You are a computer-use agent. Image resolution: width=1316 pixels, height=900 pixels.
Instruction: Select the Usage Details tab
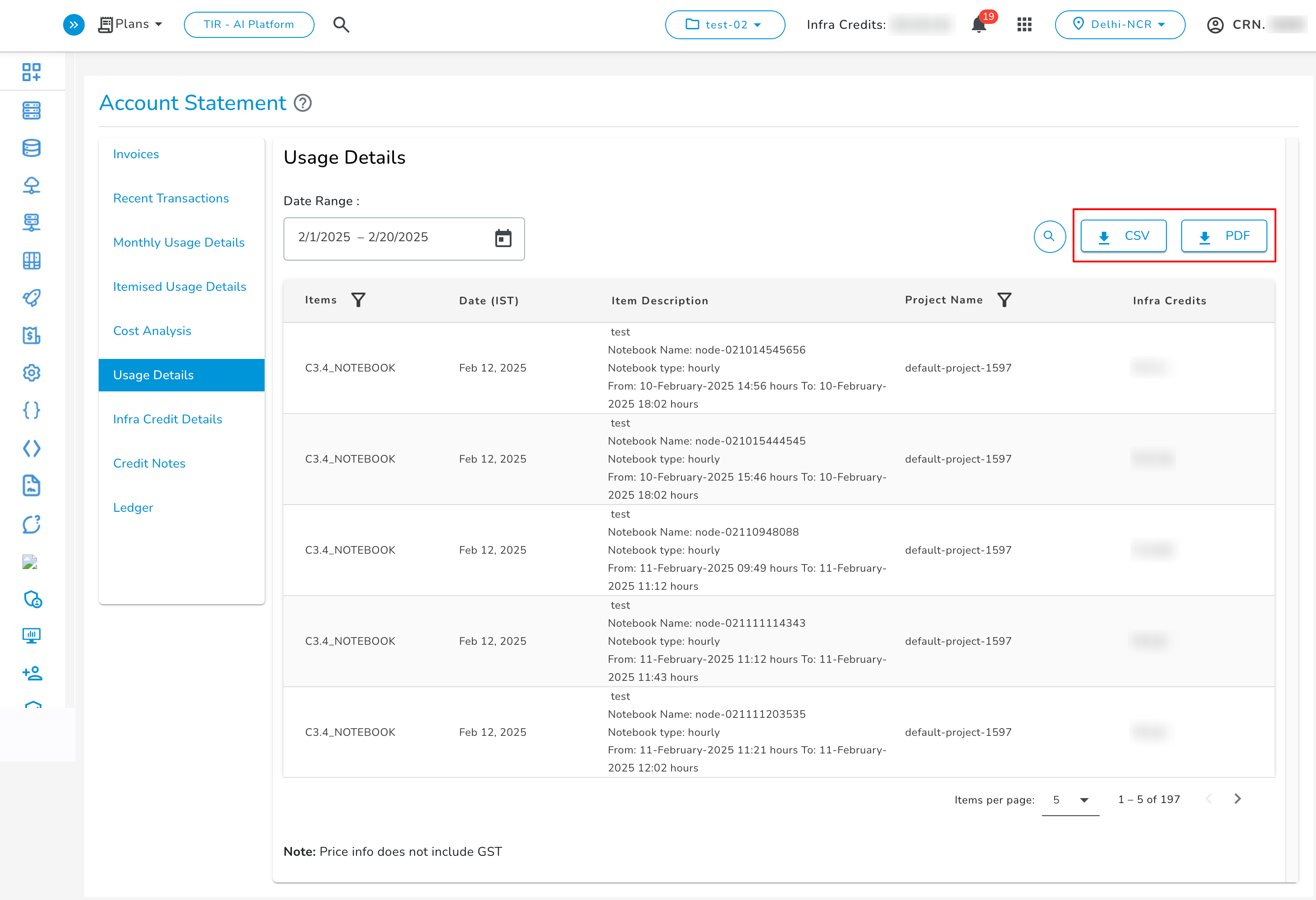click(181, 375)
